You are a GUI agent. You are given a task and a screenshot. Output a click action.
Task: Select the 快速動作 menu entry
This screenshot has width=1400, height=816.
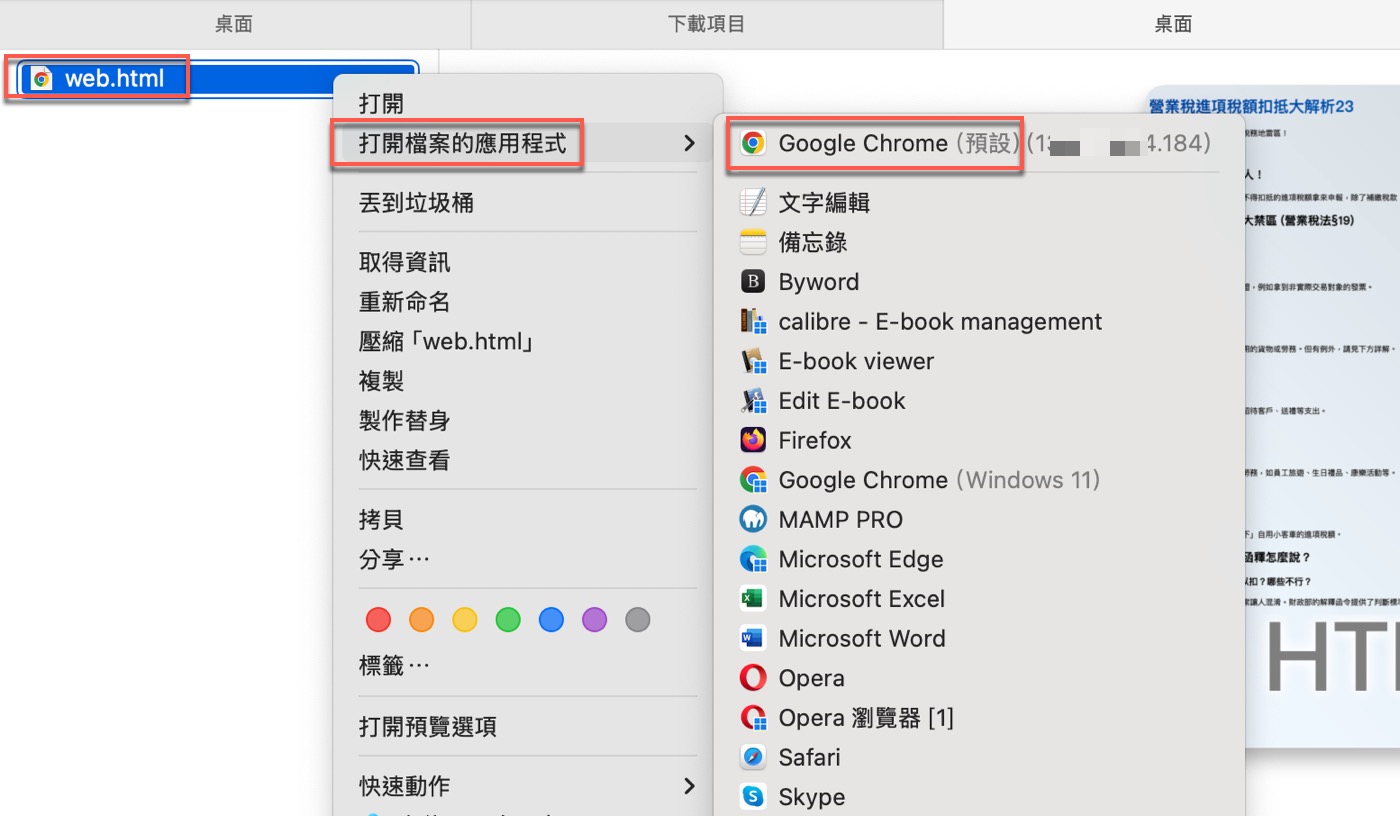pyautogui.click(x=404, y=785)
